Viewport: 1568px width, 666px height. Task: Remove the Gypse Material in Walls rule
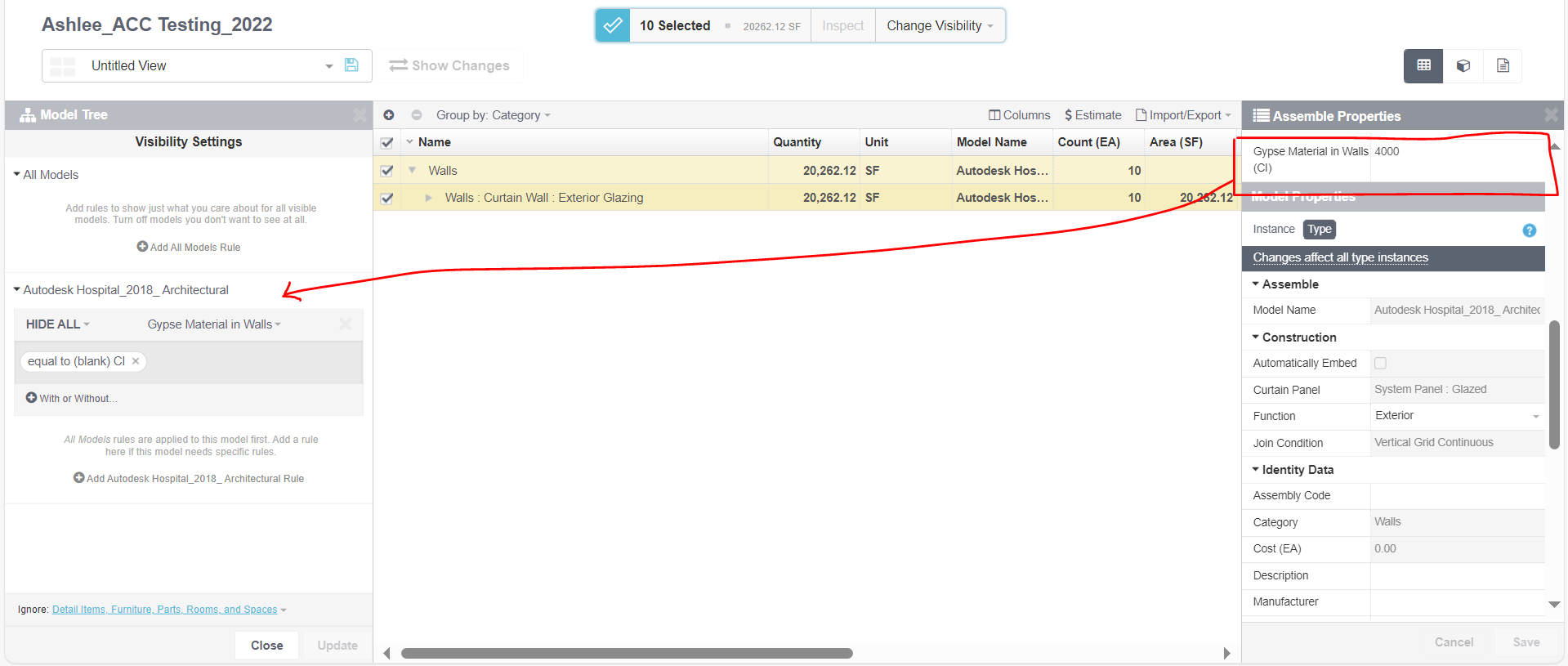pyautogui.click(x=345, y=324)
